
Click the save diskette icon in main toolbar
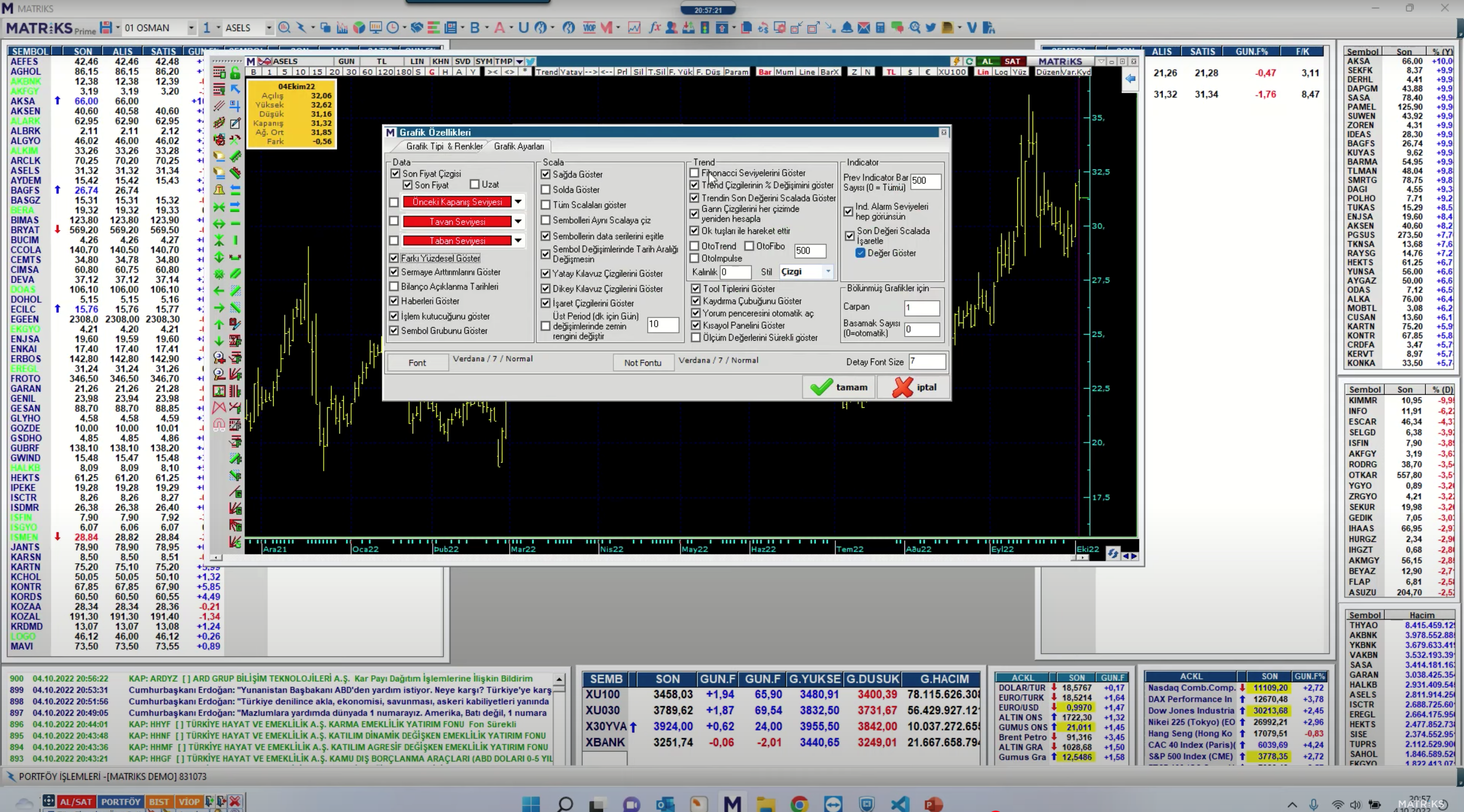(x=106, y=27)
